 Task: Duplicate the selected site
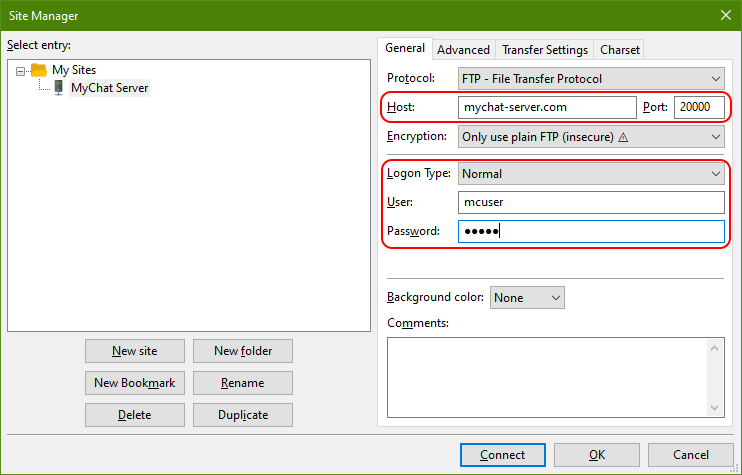[242, 415]
